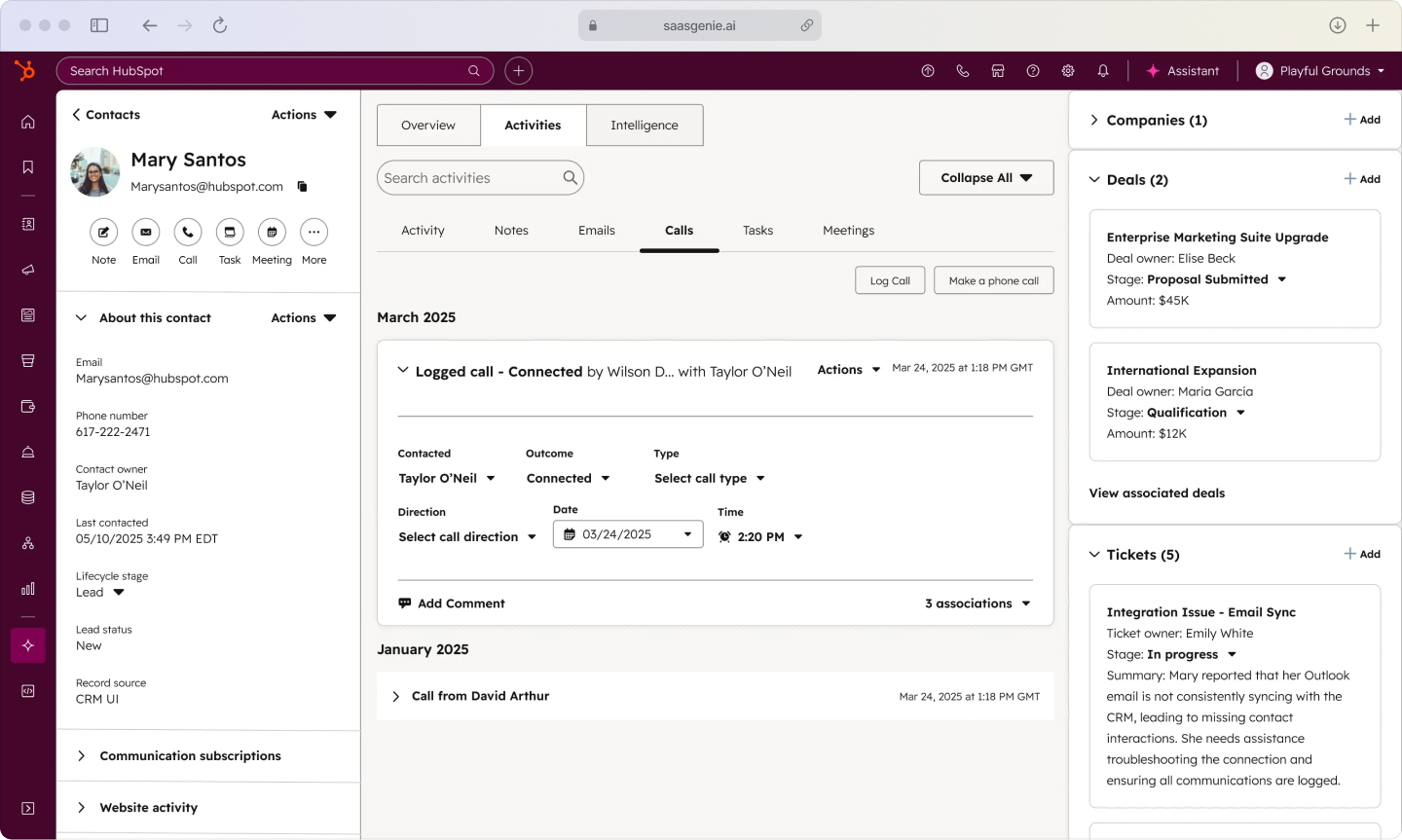The width and height of the screenshot is (1402, 840).
Task: Open the Reporting bar chart icon in sidebar
Action: tap(28, 589)
